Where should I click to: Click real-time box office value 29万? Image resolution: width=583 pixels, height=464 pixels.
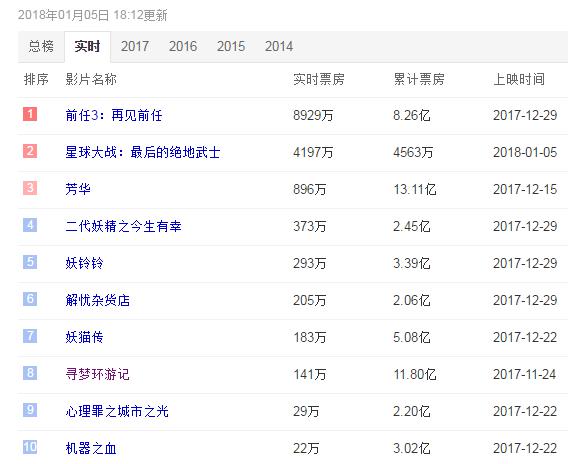306,412
